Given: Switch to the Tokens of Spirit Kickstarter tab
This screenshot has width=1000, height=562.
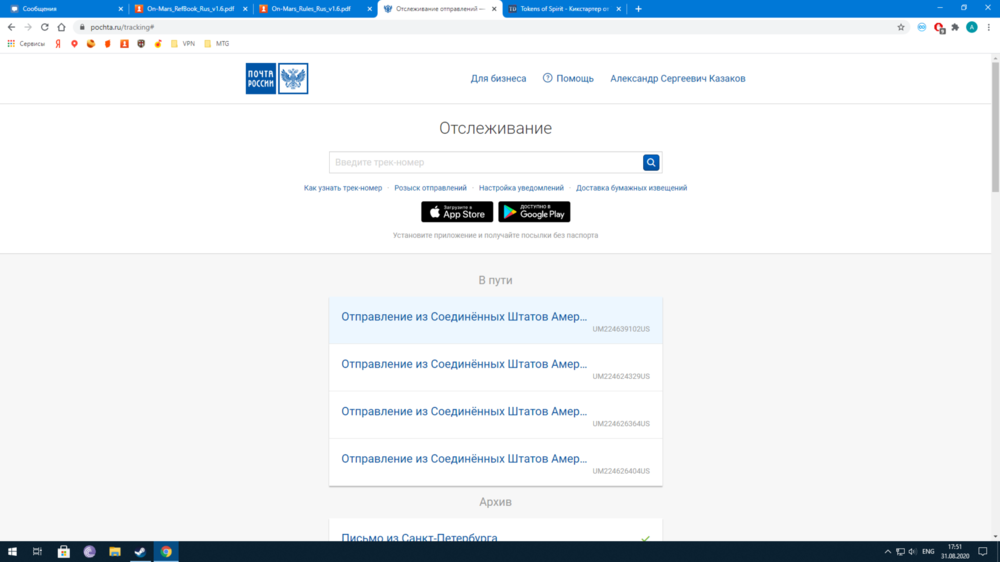Looking at the screenshot, I should tap(565, 9).
